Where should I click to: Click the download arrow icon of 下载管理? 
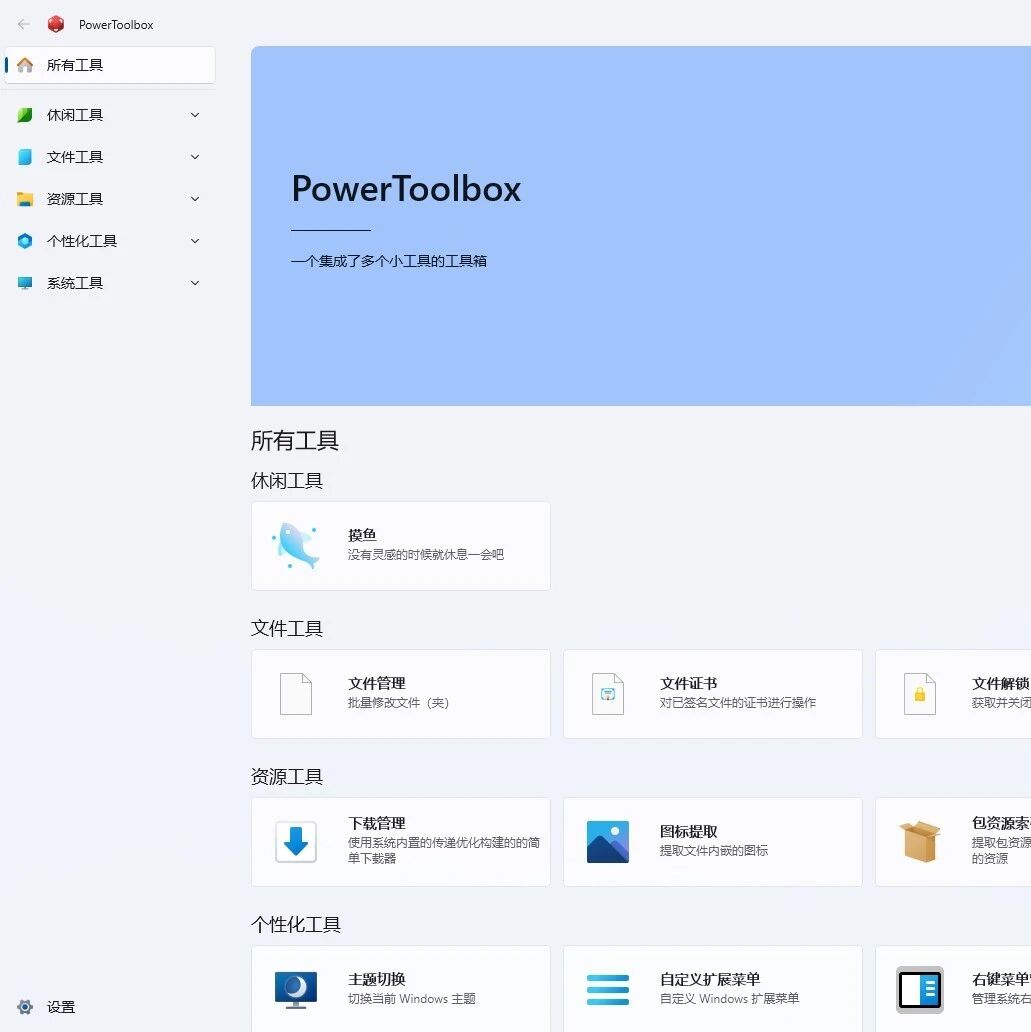tap(296, 841)
